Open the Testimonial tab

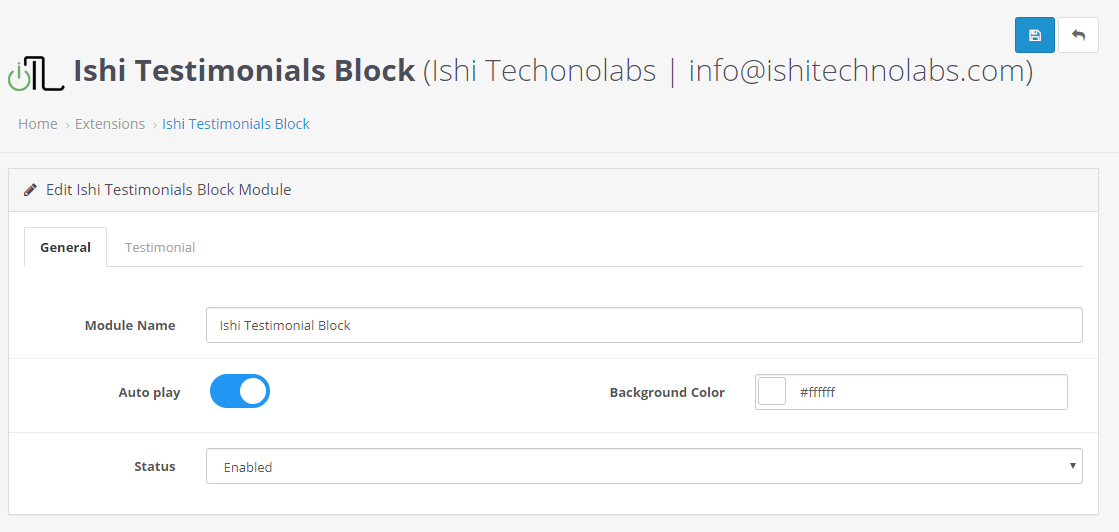[x=160, y=247]
